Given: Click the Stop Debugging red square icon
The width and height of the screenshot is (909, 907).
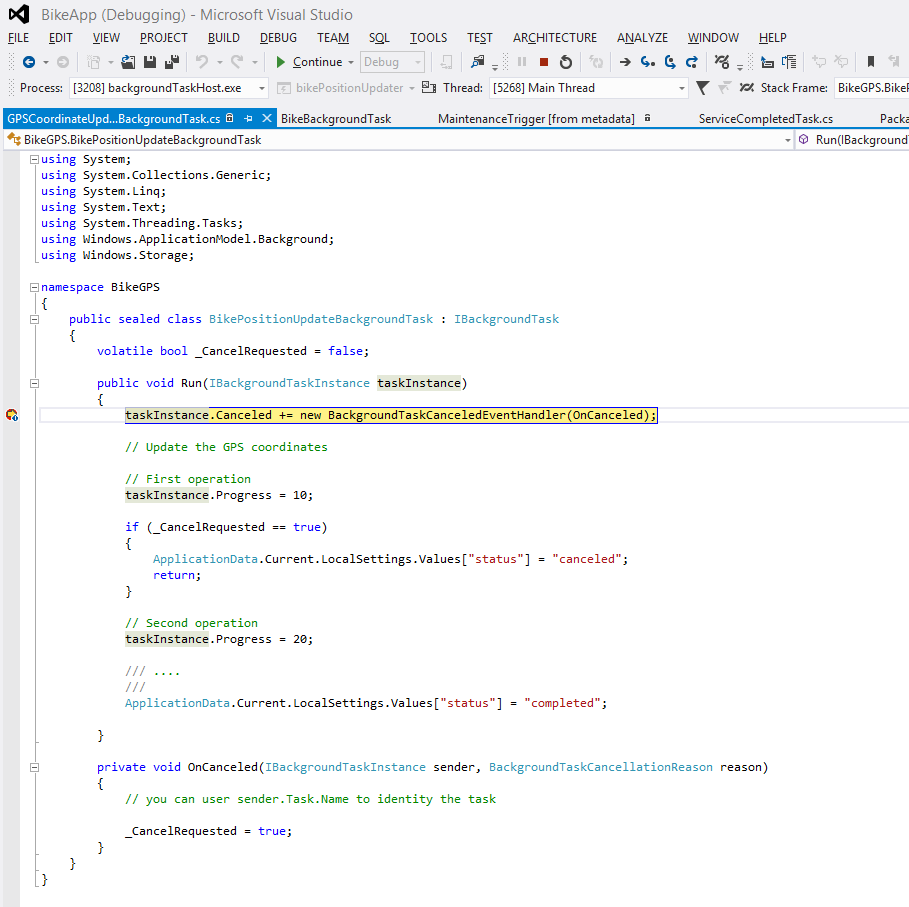Looking at the screenshot, I should (x=542, y=62).
